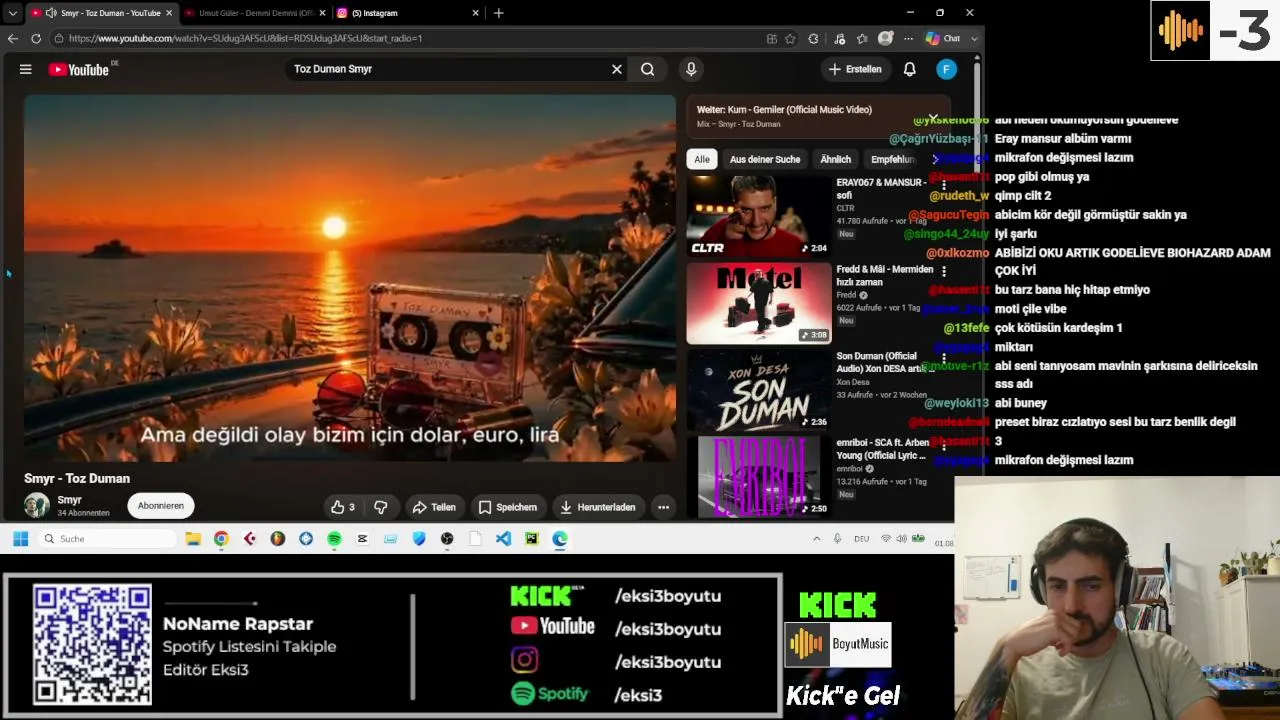Open options menu for Son Duman video
This screenshot has width=1280, height=720.
943,359
